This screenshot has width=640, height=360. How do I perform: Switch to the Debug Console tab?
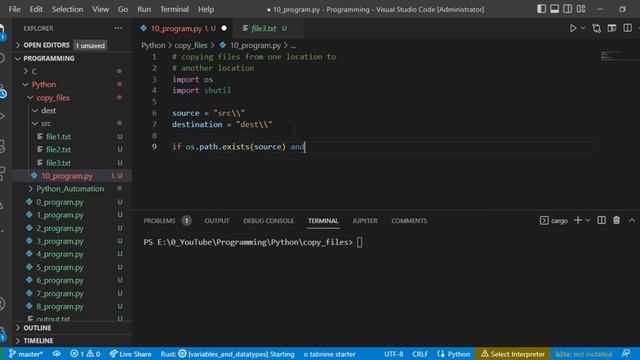(x=268, y=221)
